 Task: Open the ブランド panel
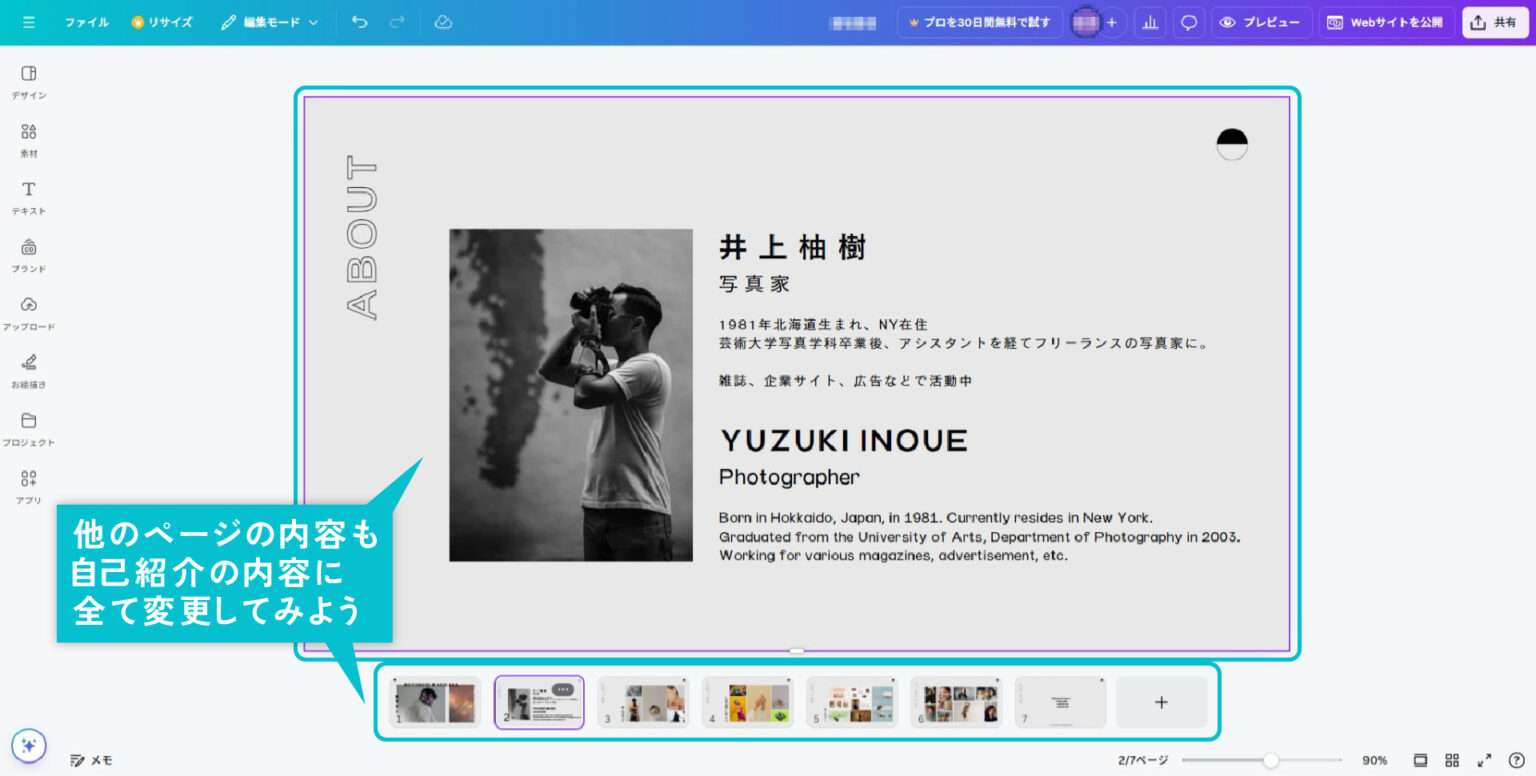29,255
